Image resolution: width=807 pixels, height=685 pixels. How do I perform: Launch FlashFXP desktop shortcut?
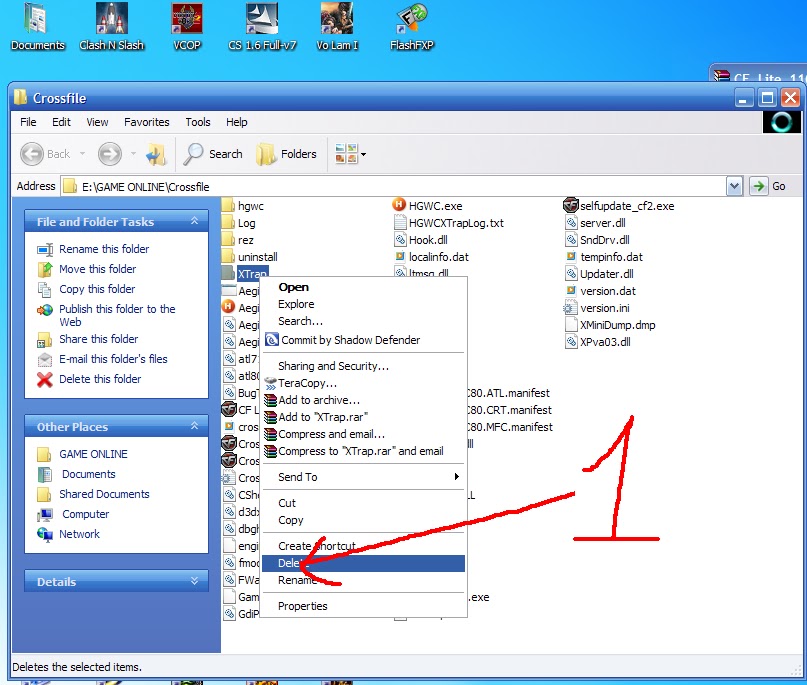(412, 27)
